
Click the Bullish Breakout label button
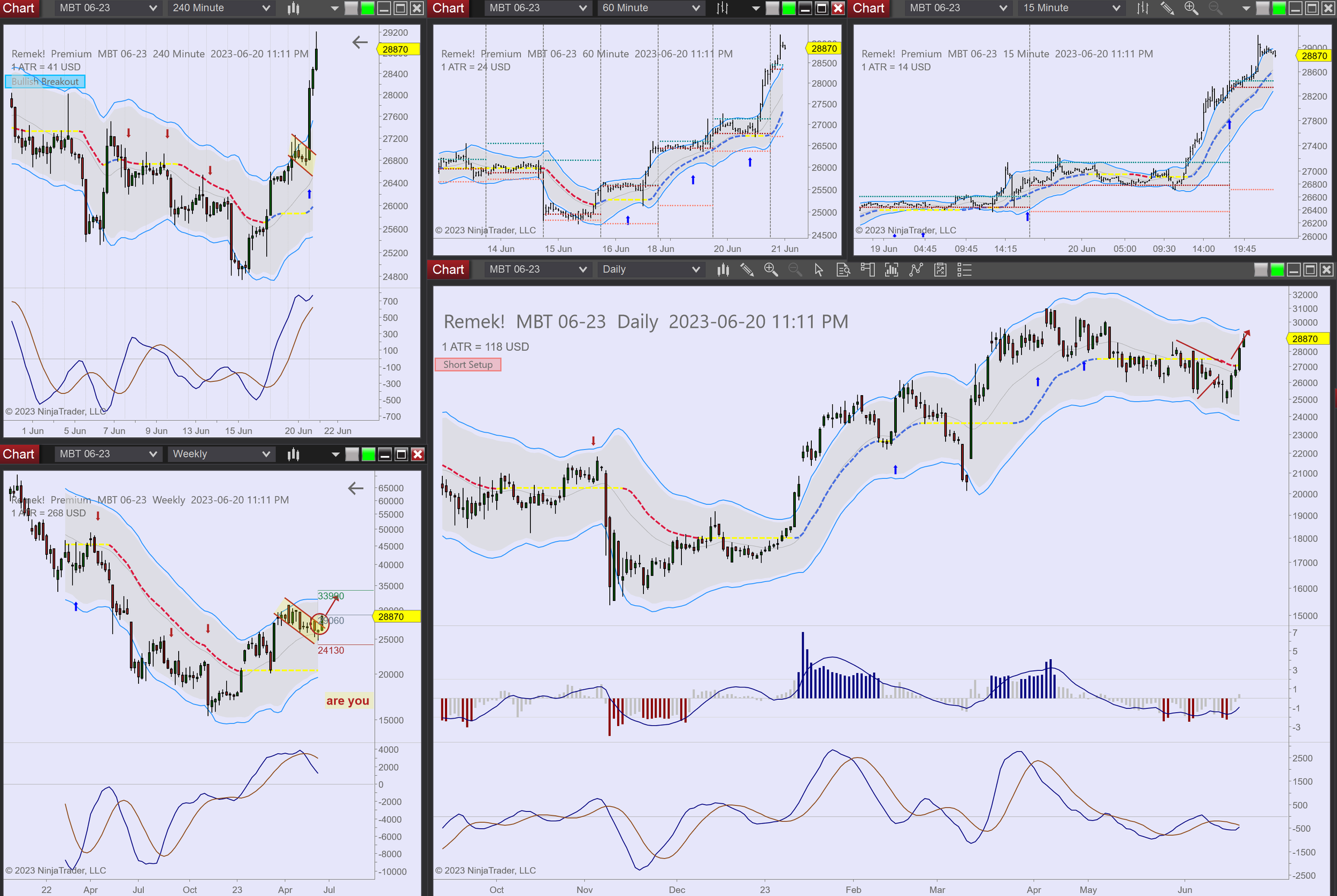44,81
